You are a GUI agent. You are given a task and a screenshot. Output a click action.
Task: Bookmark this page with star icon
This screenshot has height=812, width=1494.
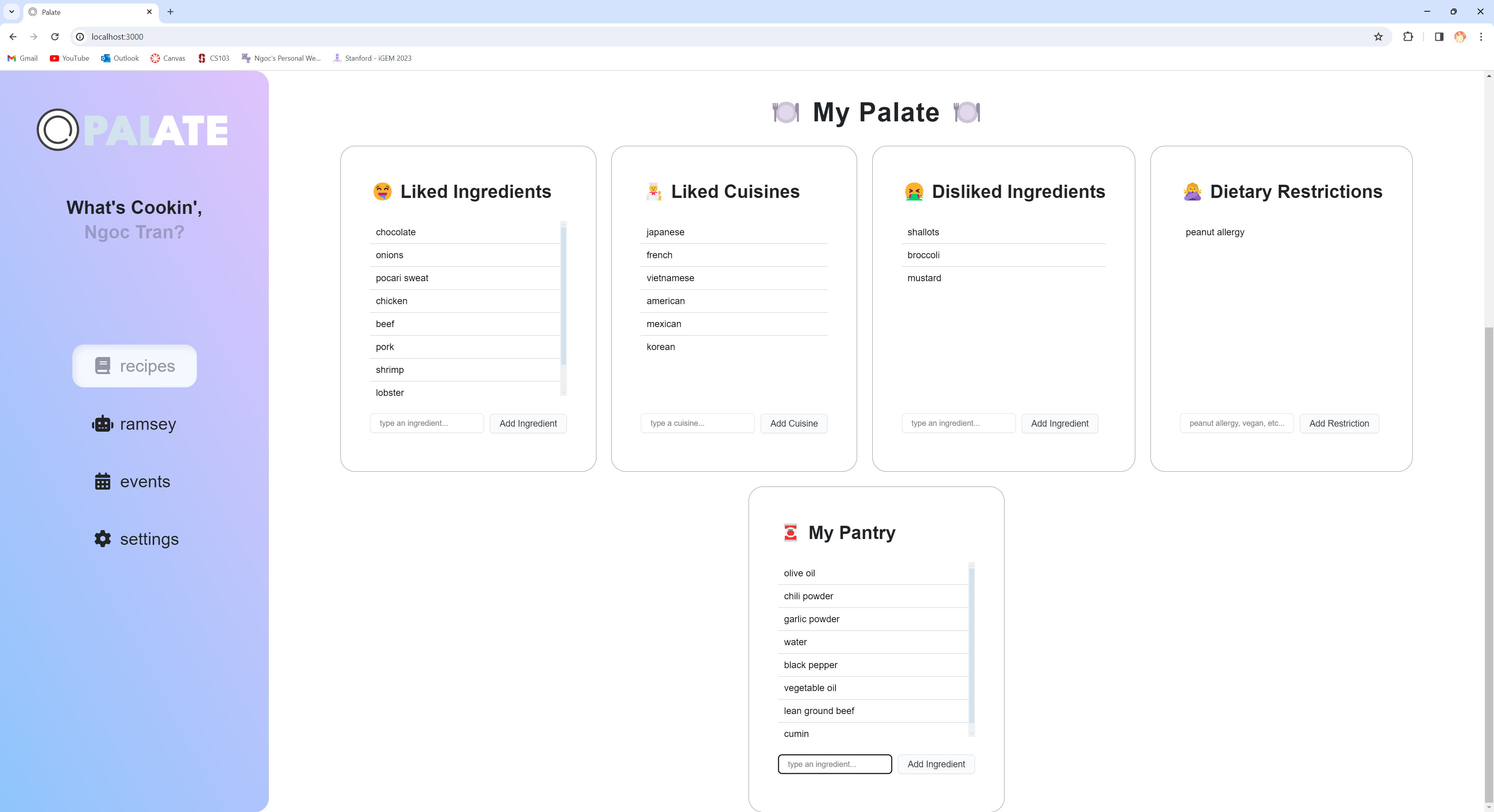tap(1378, 37)
